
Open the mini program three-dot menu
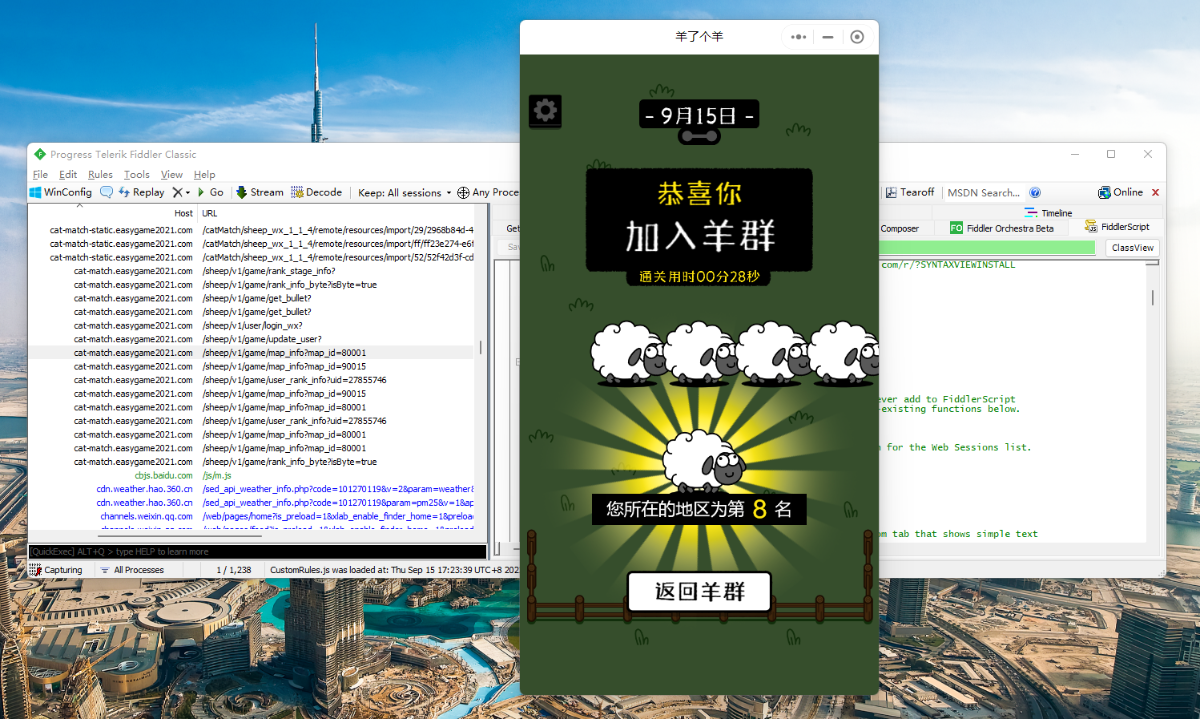tap(798, 37)
